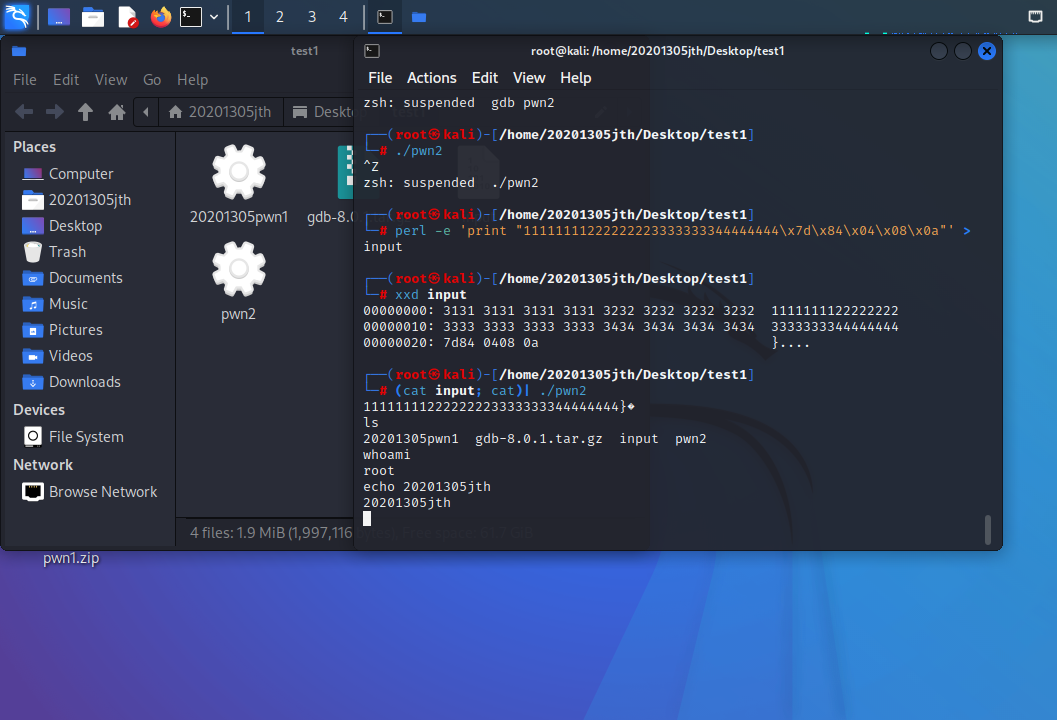Open the terminal emulator launcher in panel
The width and height of the screenshot is (1057, 720).
[191, 17]
